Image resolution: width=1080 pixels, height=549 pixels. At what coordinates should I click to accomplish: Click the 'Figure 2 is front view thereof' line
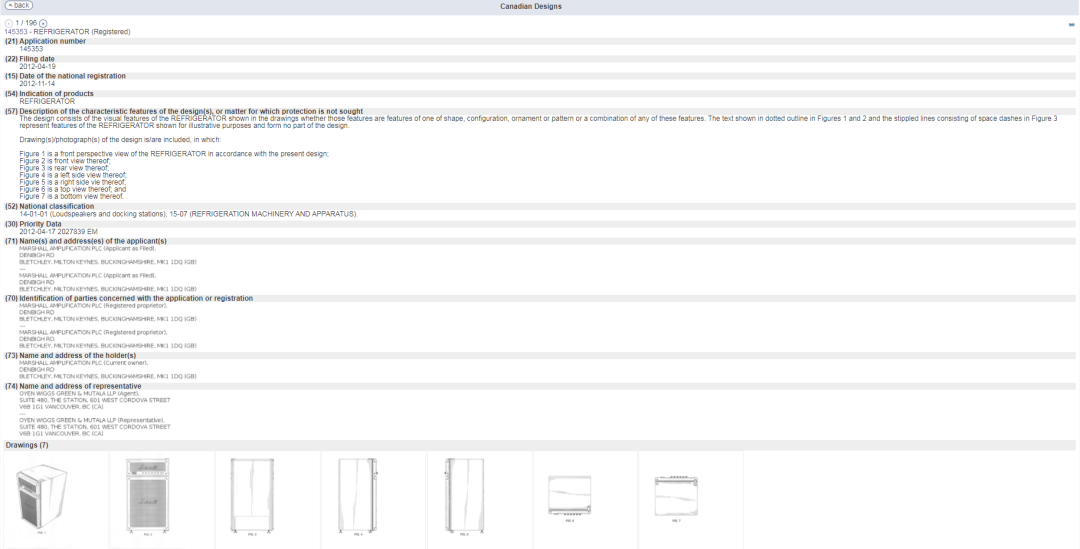[x=65, y=160]
